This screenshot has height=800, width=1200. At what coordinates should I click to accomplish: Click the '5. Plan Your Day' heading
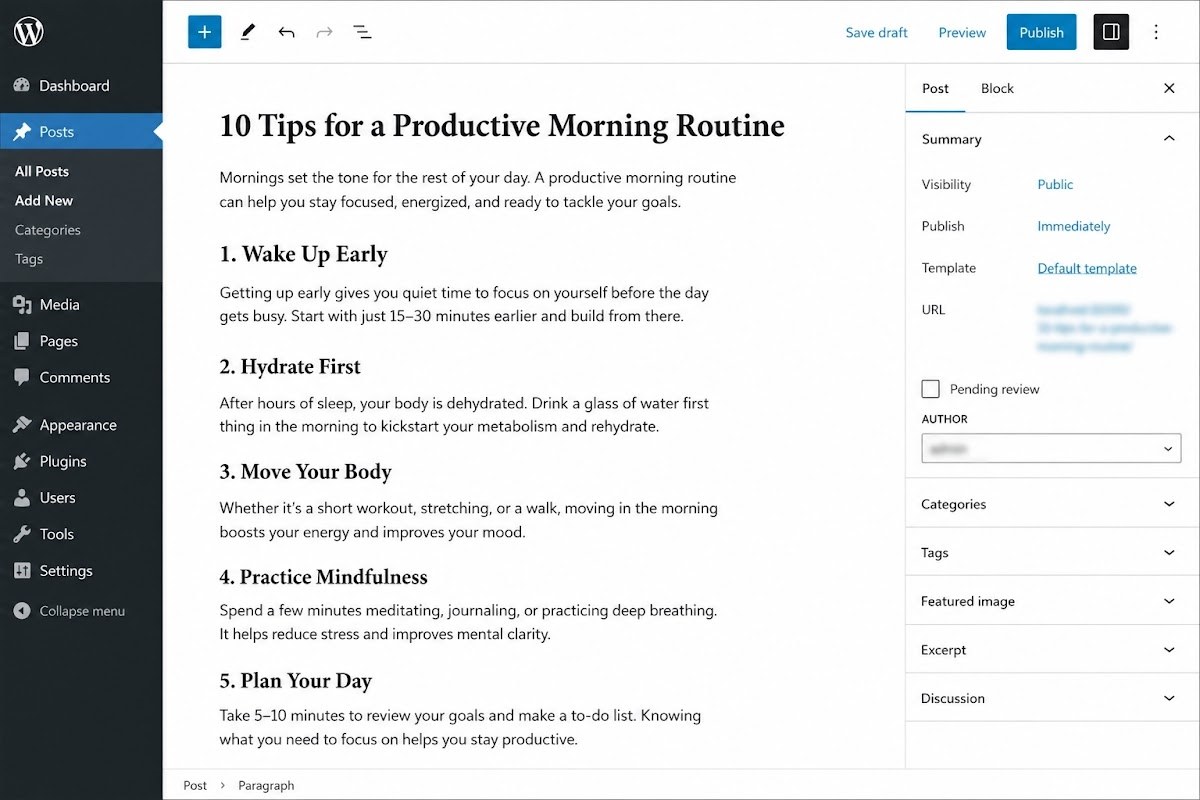pyautogui.click(x=295, y=681)
